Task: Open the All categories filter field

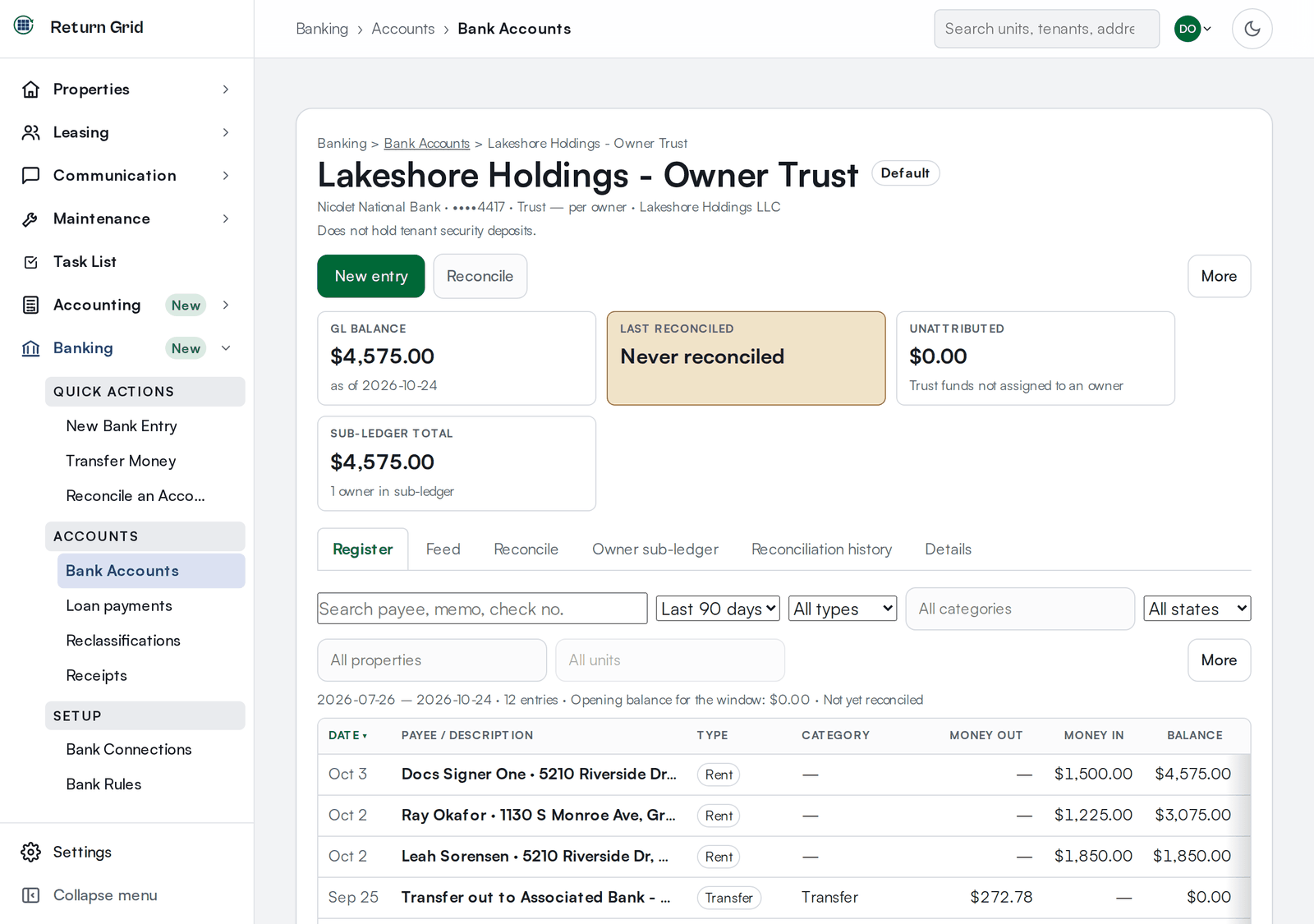Action: coord(1020,609)
